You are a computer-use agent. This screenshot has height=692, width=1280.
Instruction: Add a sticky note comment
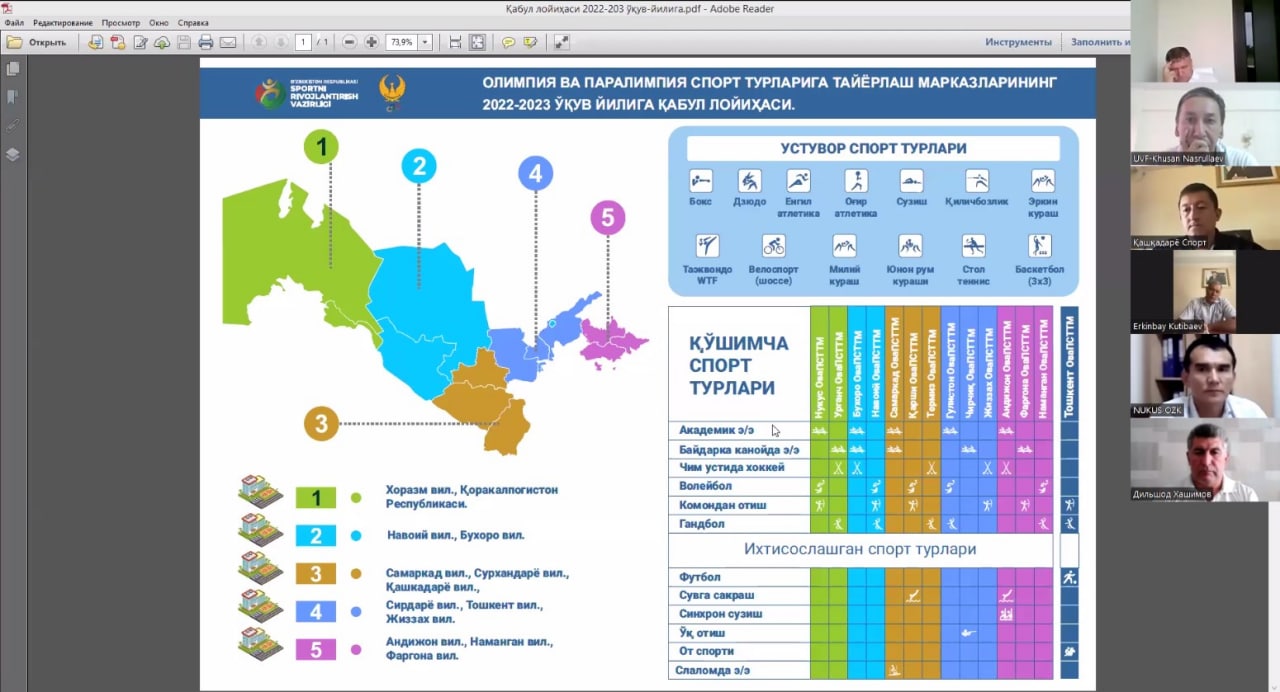[x=508, y=42]
